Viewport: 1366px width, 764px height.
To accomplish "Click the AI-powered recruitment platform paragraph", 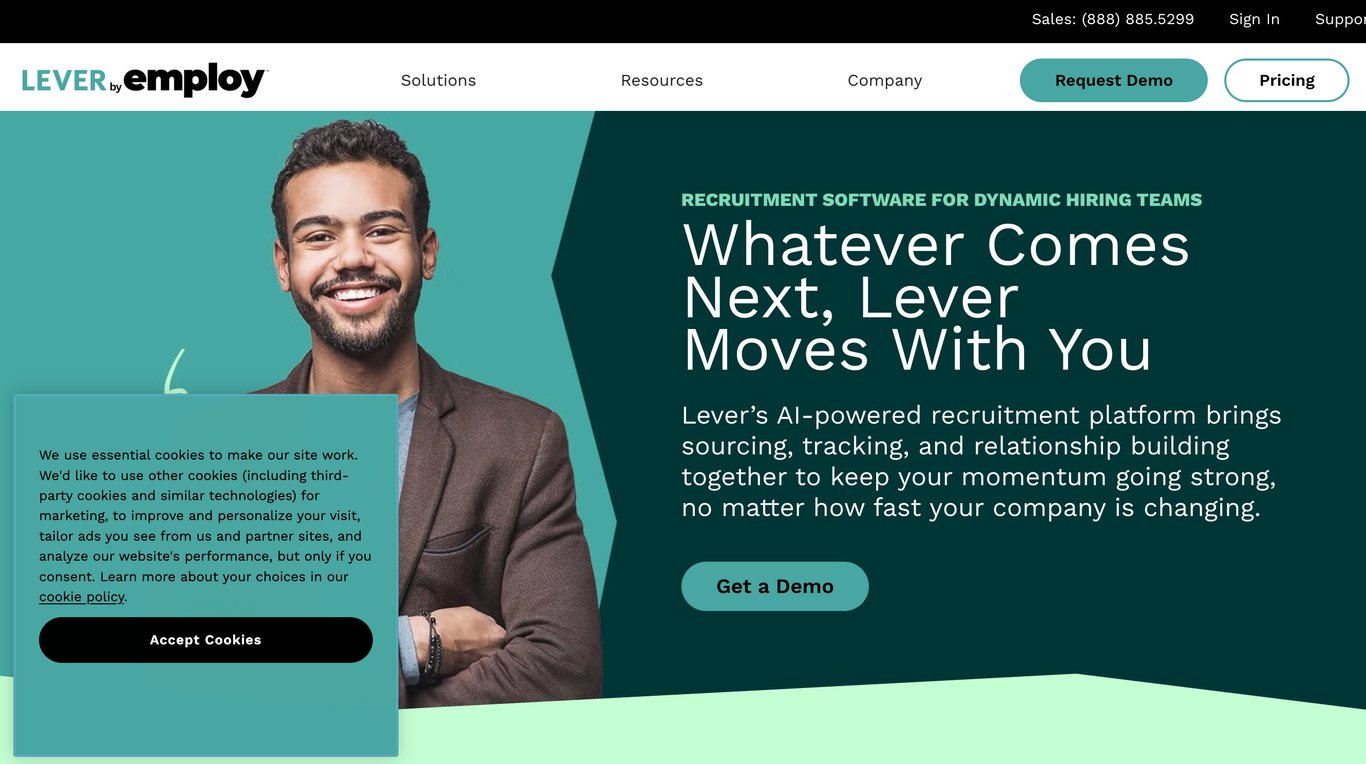I will [981, 461].
